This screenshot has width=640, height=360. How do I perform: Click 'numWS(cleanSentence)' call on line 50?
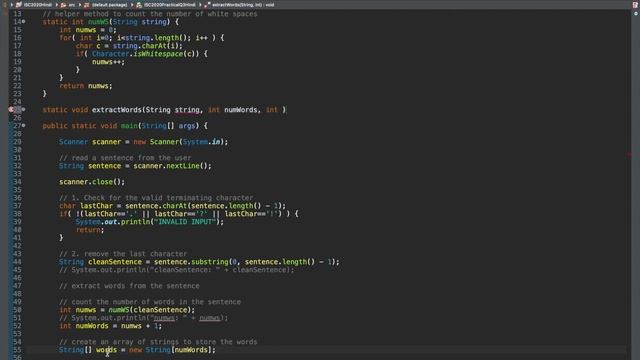click(149, 309)
